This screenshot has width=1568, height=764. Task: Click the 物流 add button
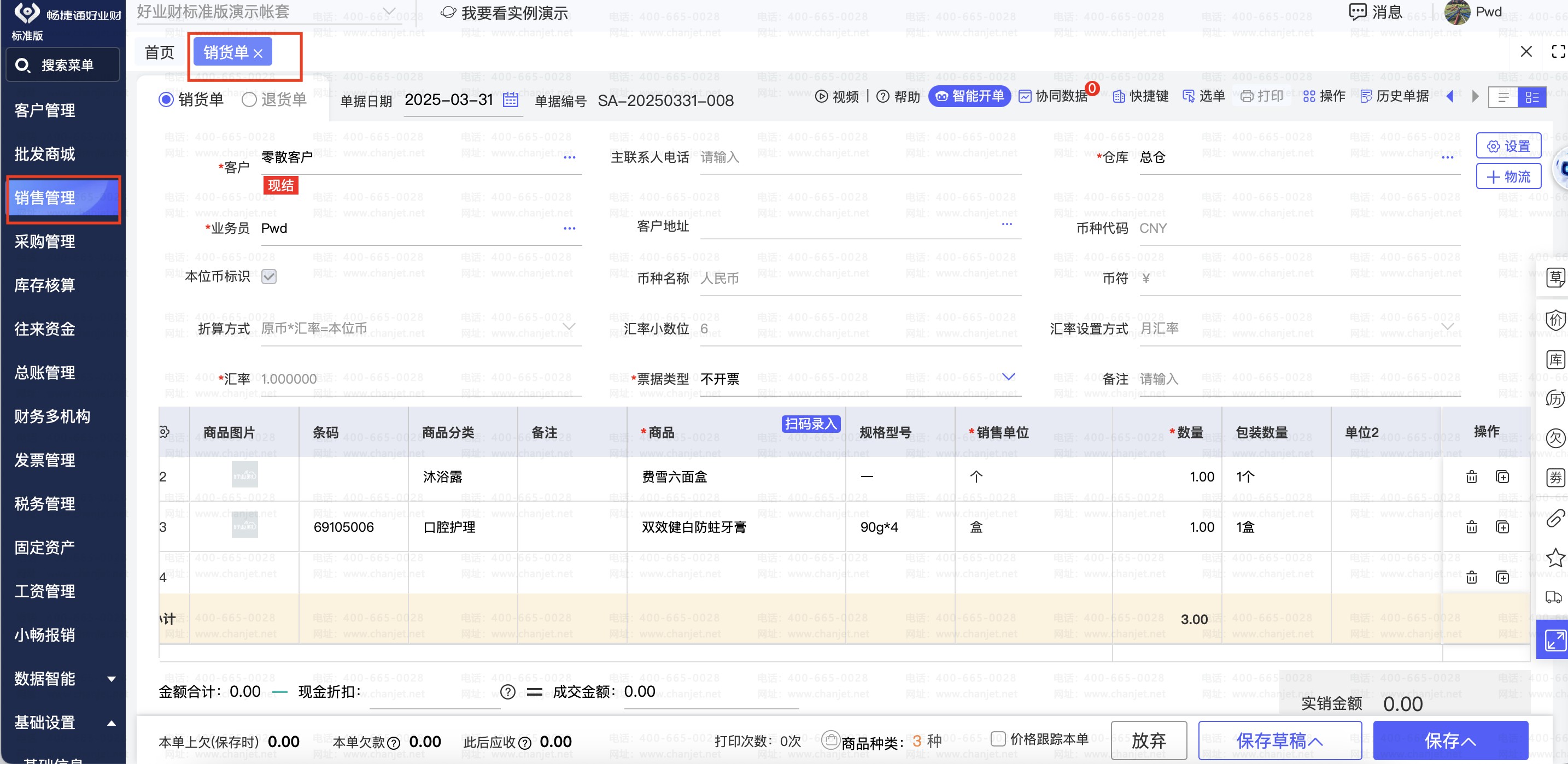tap(1508, 177)
